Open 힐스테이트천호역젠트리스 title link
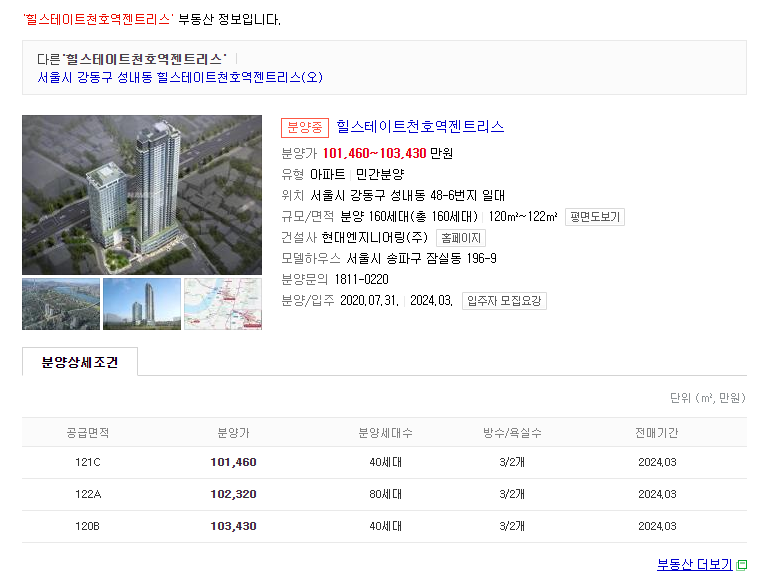The image size is (772, 583). [x=420, y=127]
